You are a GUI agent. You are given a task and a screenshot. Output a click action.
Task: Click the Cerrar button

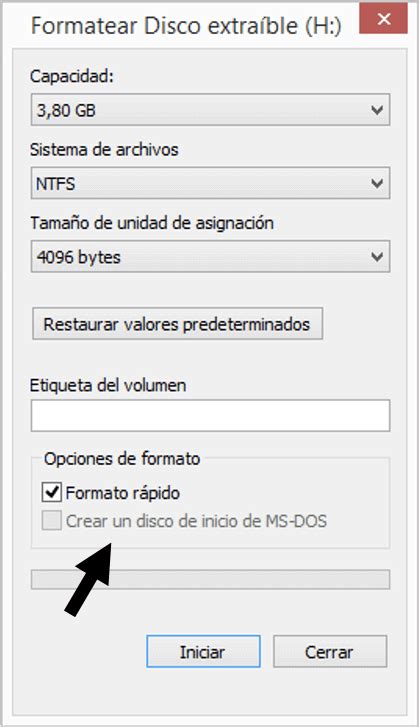(330, 651)
